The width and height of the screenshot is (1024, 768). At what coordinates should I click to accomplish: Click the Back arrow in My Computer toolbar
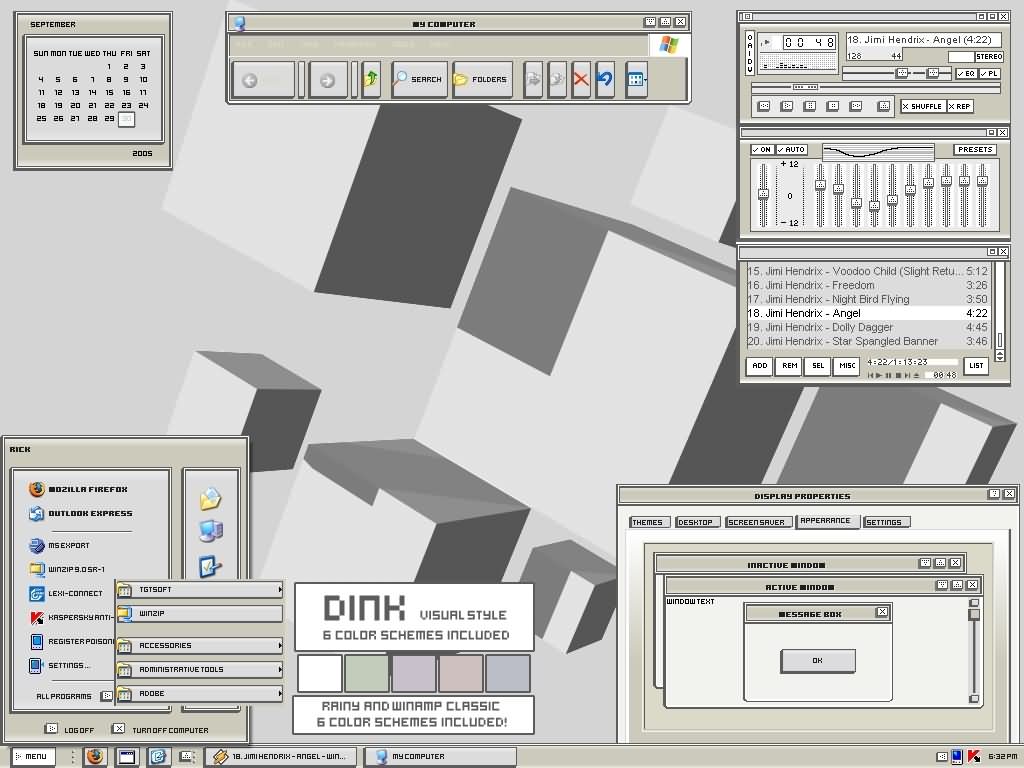coord(263,80)
